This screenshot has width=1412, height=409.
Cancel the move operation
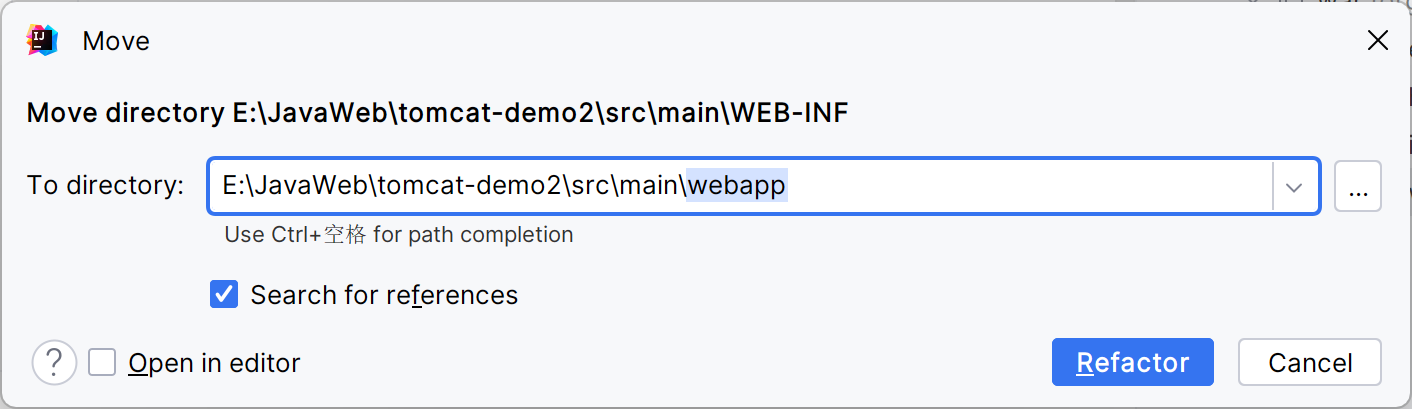[x=1309, y=362]
